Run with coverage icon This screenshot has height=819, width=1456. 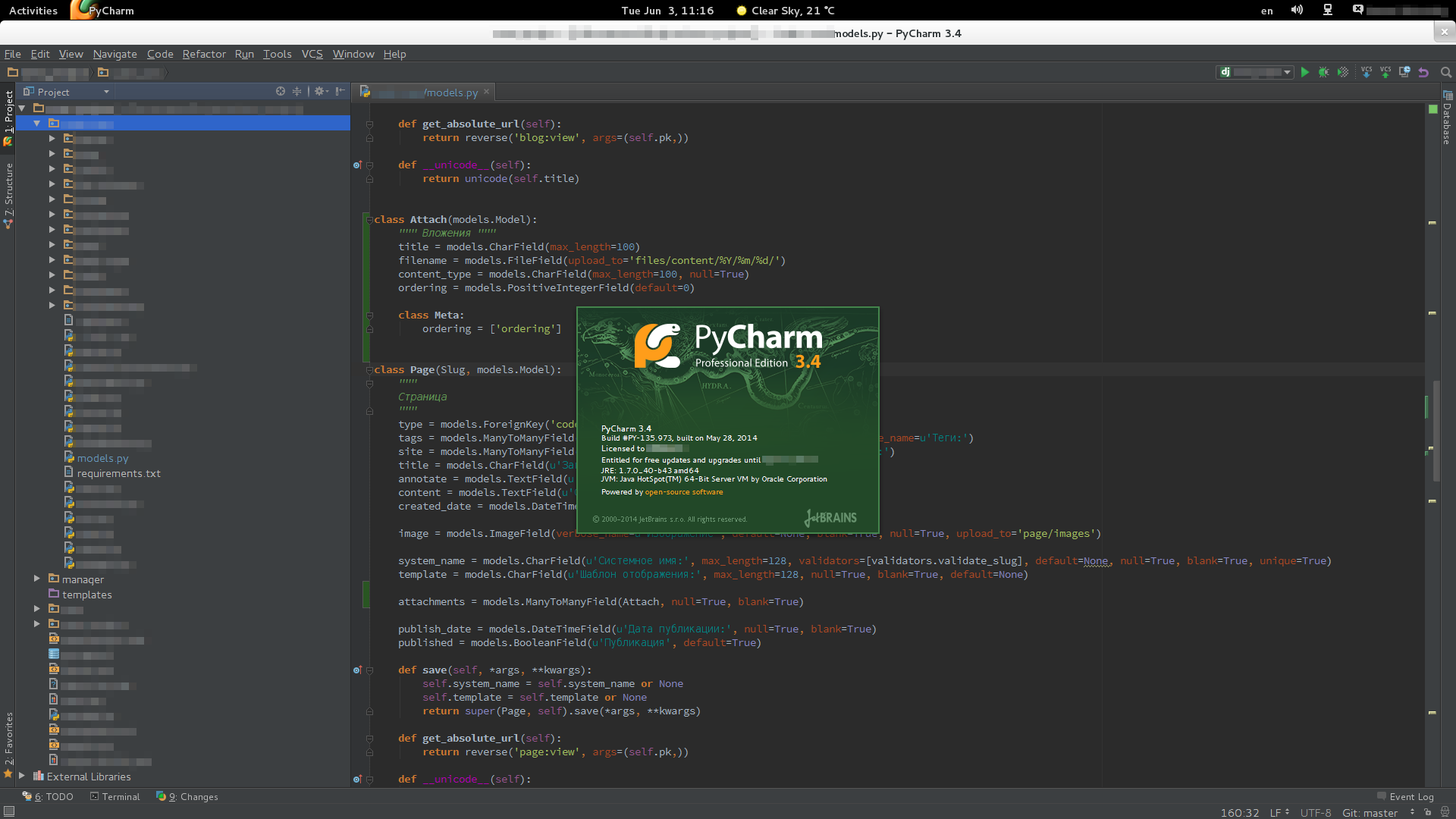click(1343, 72)
